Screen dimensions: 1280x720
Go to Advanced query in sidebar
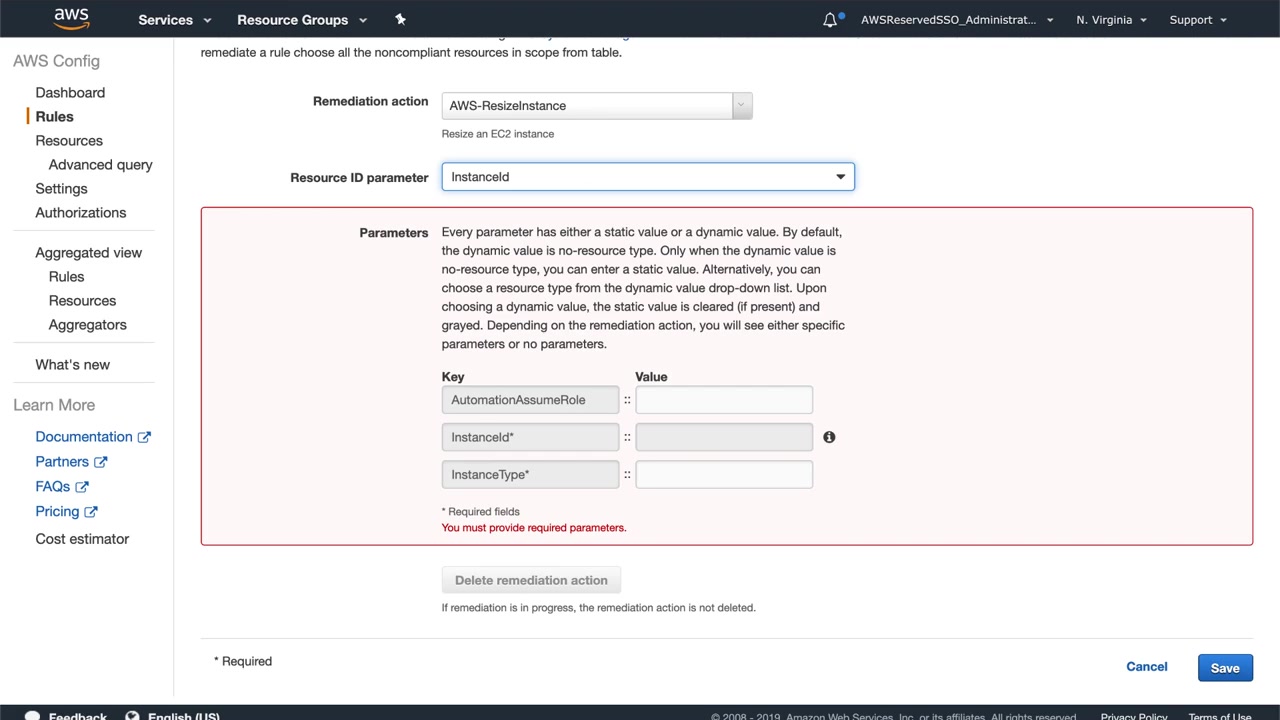(100, 165)
